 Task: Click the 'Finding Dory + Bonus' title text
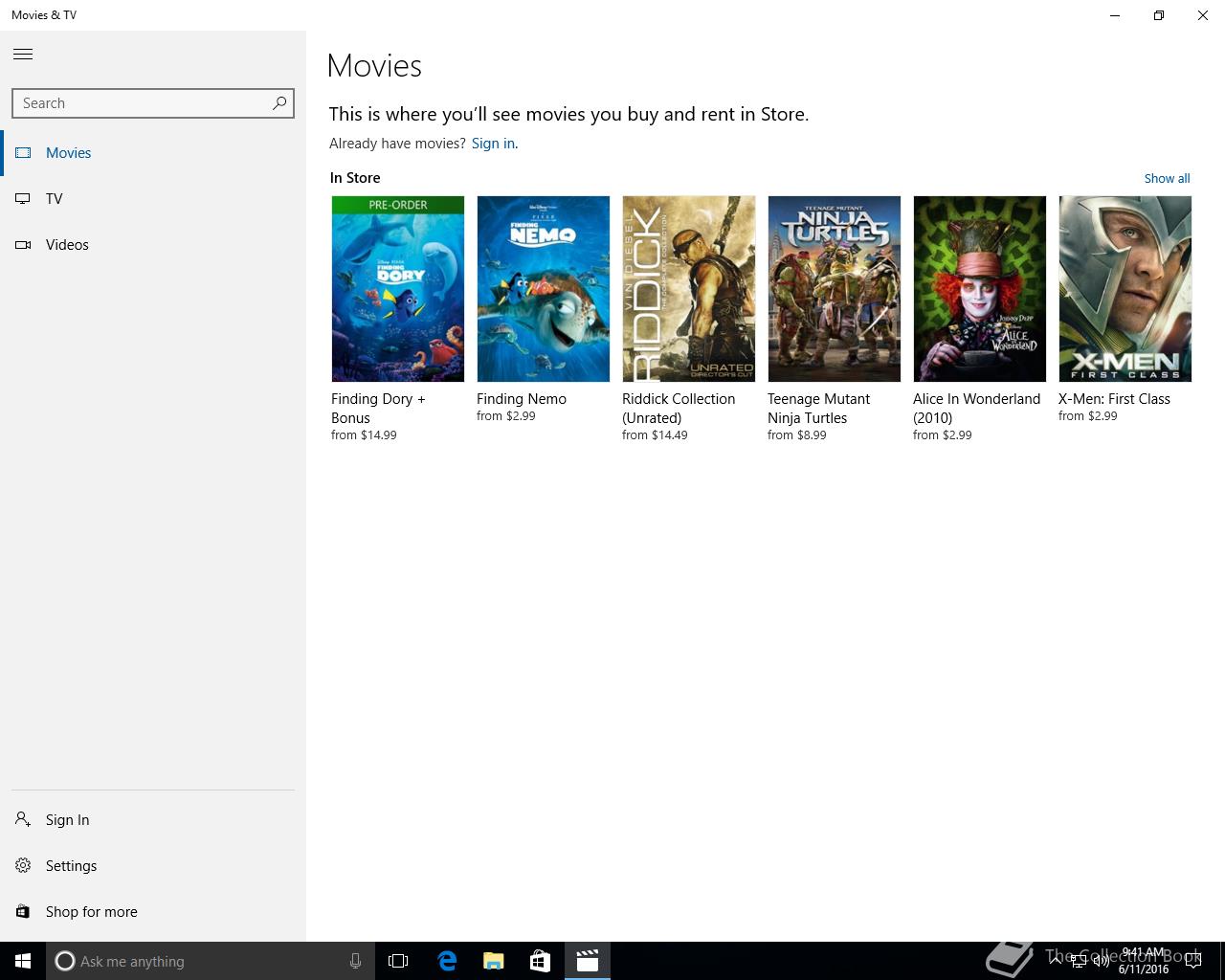click(378, 409)
